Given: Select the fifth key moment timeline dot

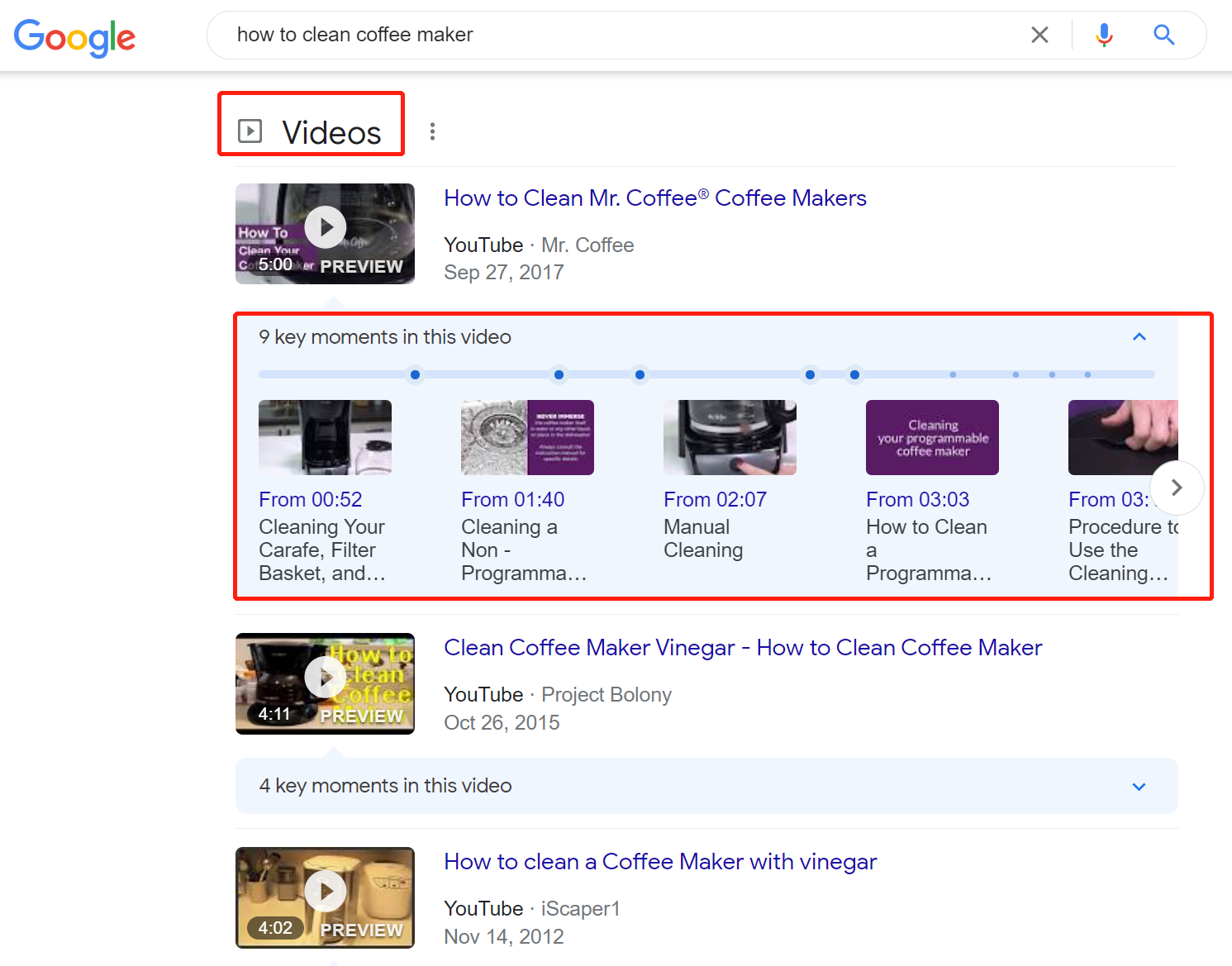Looking at the screenshot, I should pyautogui.click(x=854, y=375).
